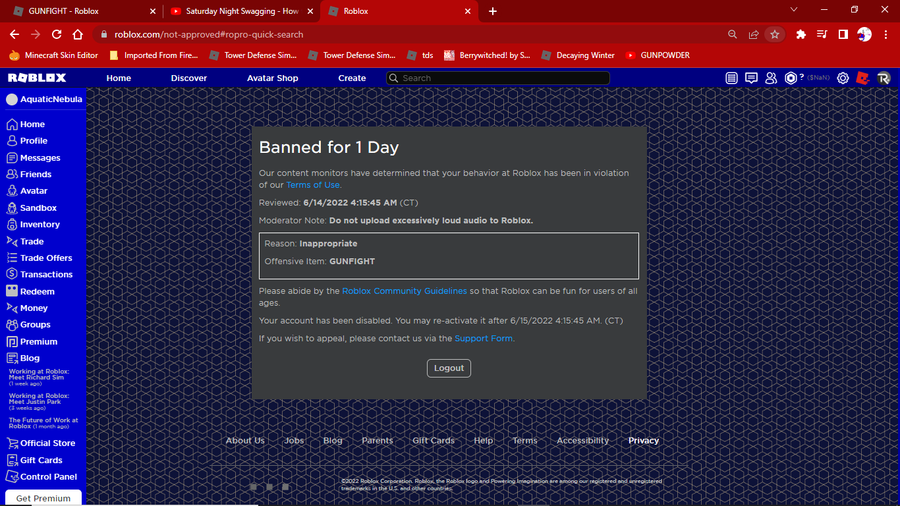The width and height of the screenshot is (900, 506).
Task: Open the Minecraft Skin Editor bookmark
Action: (x=53, y=55)
